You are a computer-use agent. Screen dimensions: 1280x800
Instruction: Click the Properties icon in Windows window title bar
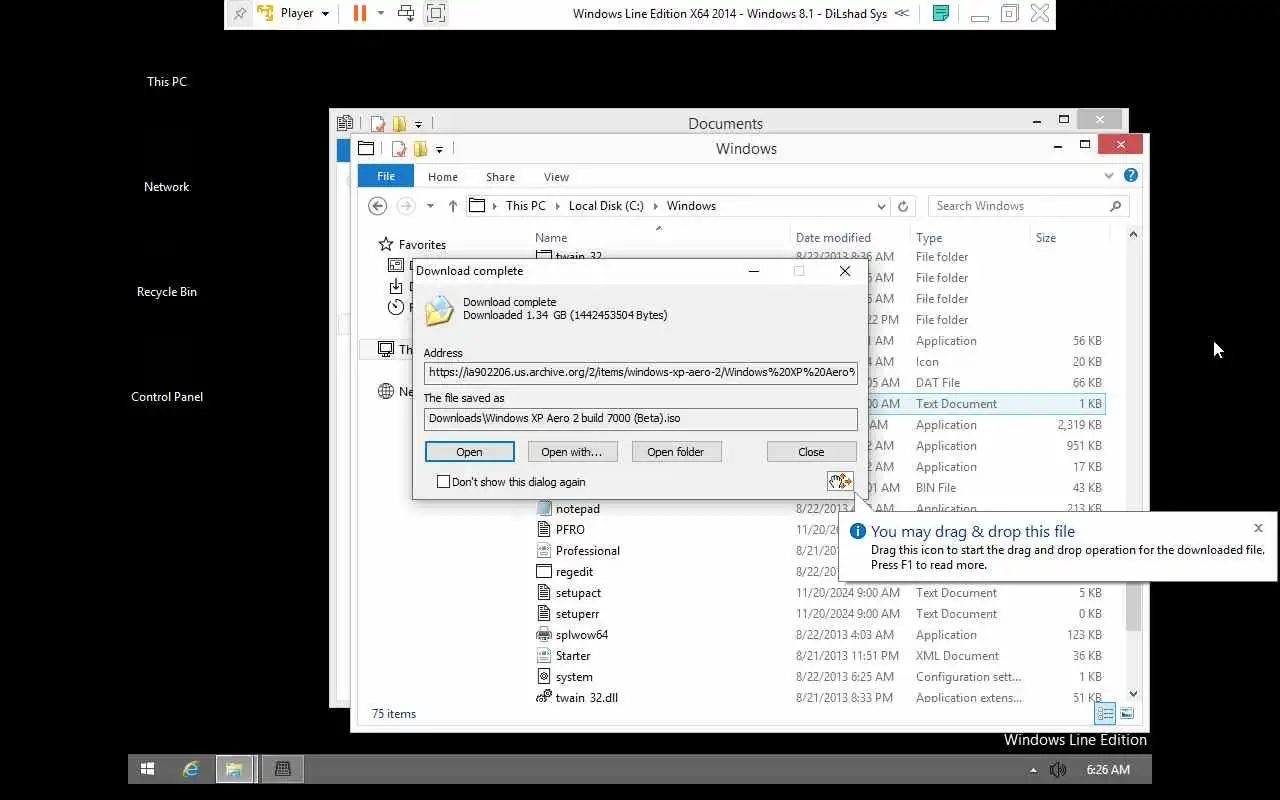[399, 149]
